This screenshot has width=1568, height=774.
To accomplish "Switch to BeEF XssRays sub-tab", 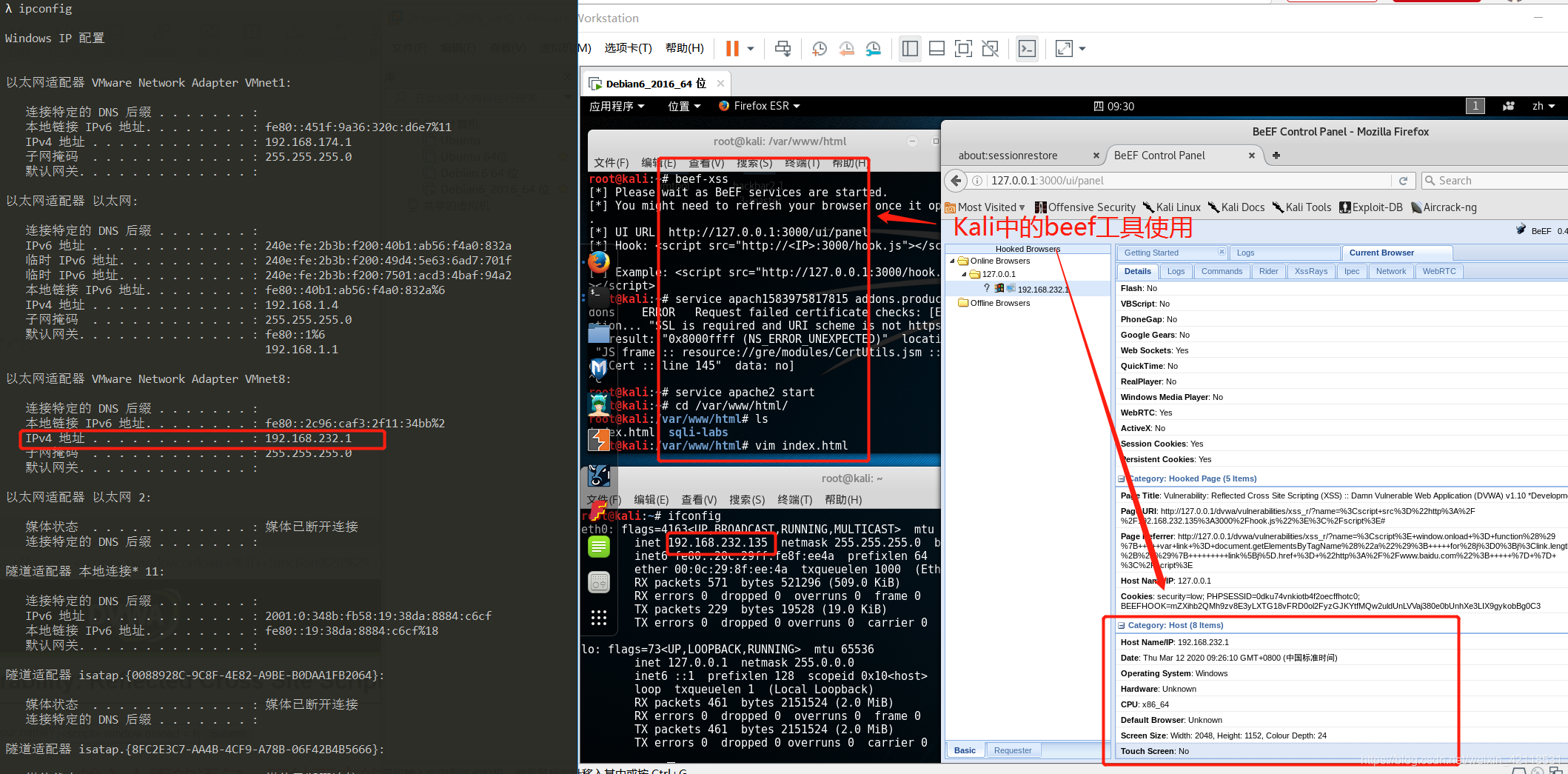I will (1310, 271).
